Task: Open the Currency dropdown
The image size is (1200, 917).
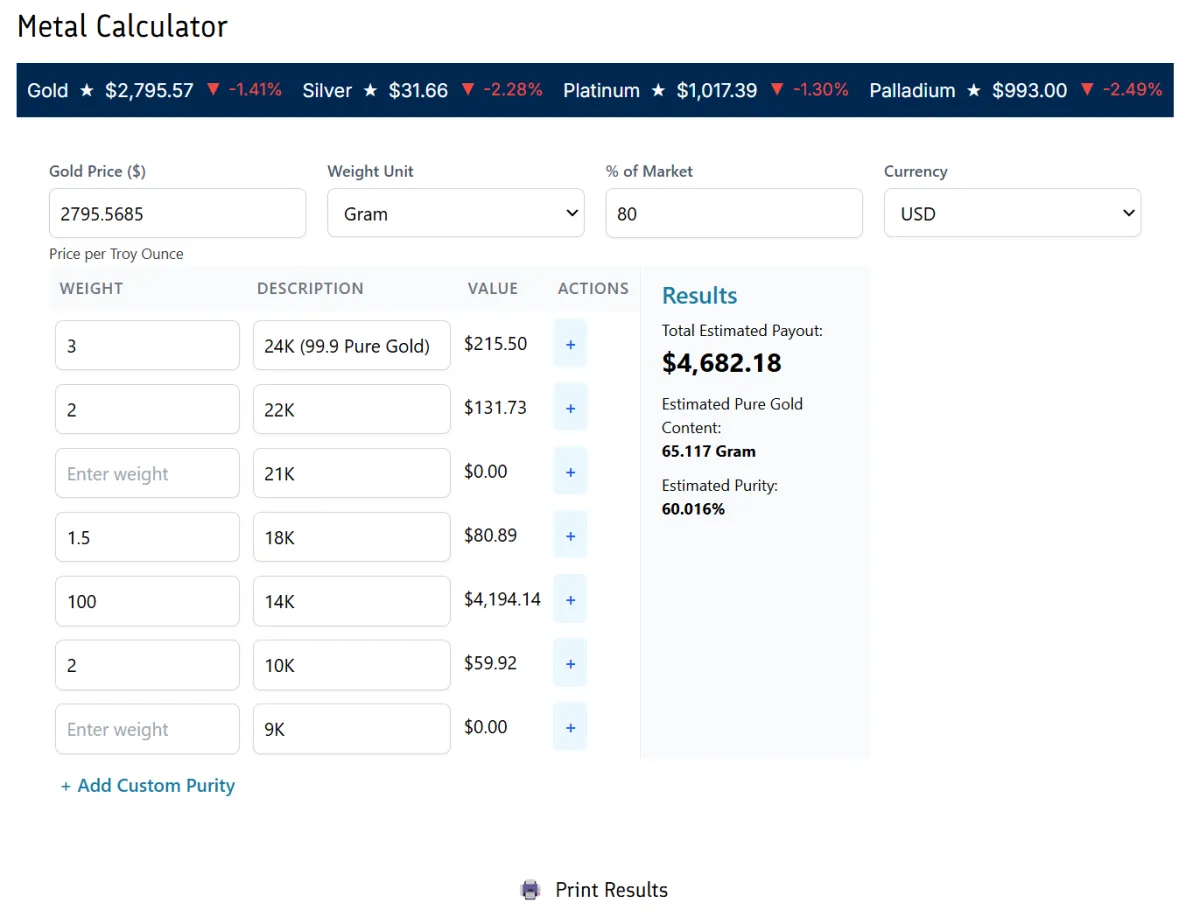Action: click(1012, 213)
